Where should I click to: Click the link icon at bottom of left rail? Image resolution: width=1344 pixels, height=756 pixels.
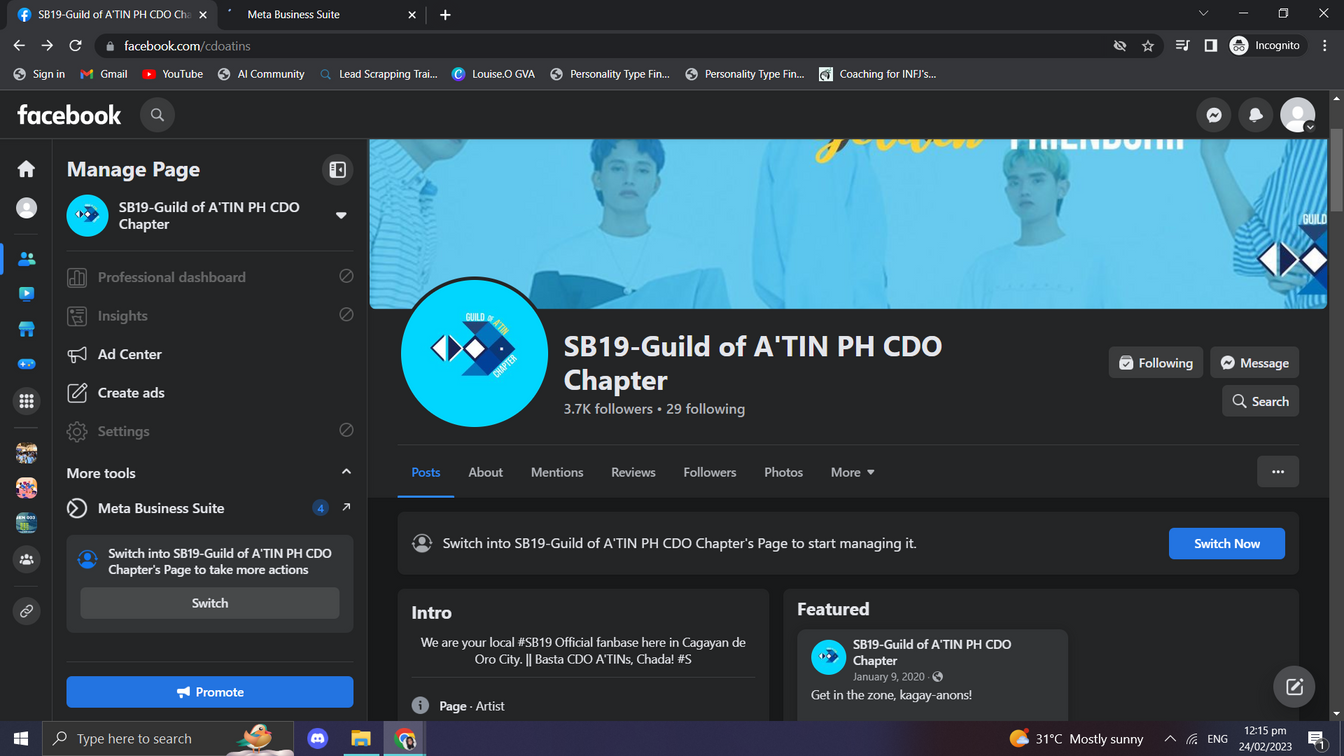(x=26, y=611)
